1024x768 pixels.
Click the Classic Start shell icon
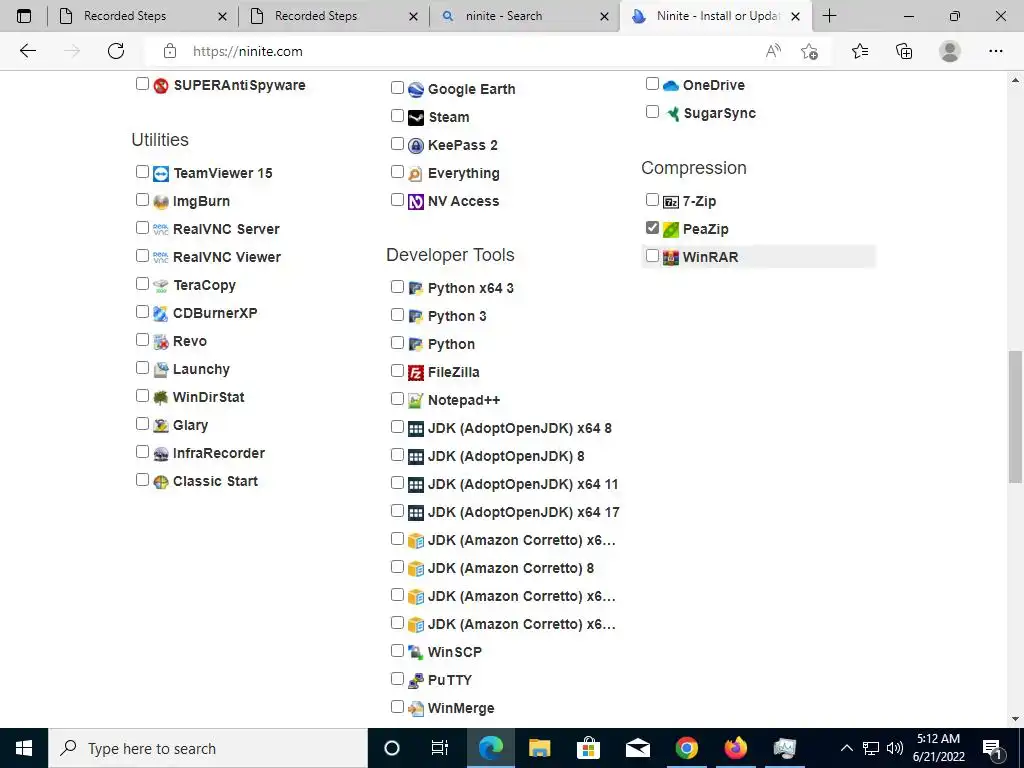pos(161,481)
